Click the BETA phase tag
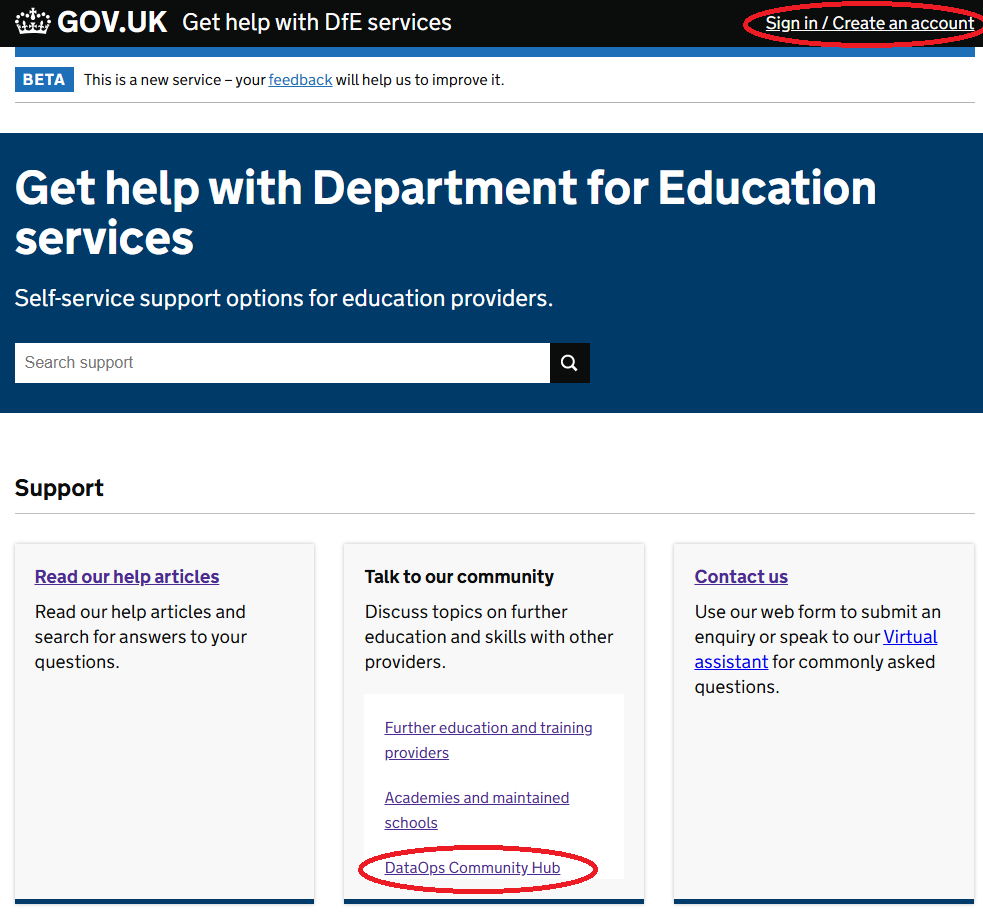Screen dimensions: 983x913 tap(45, 80)
